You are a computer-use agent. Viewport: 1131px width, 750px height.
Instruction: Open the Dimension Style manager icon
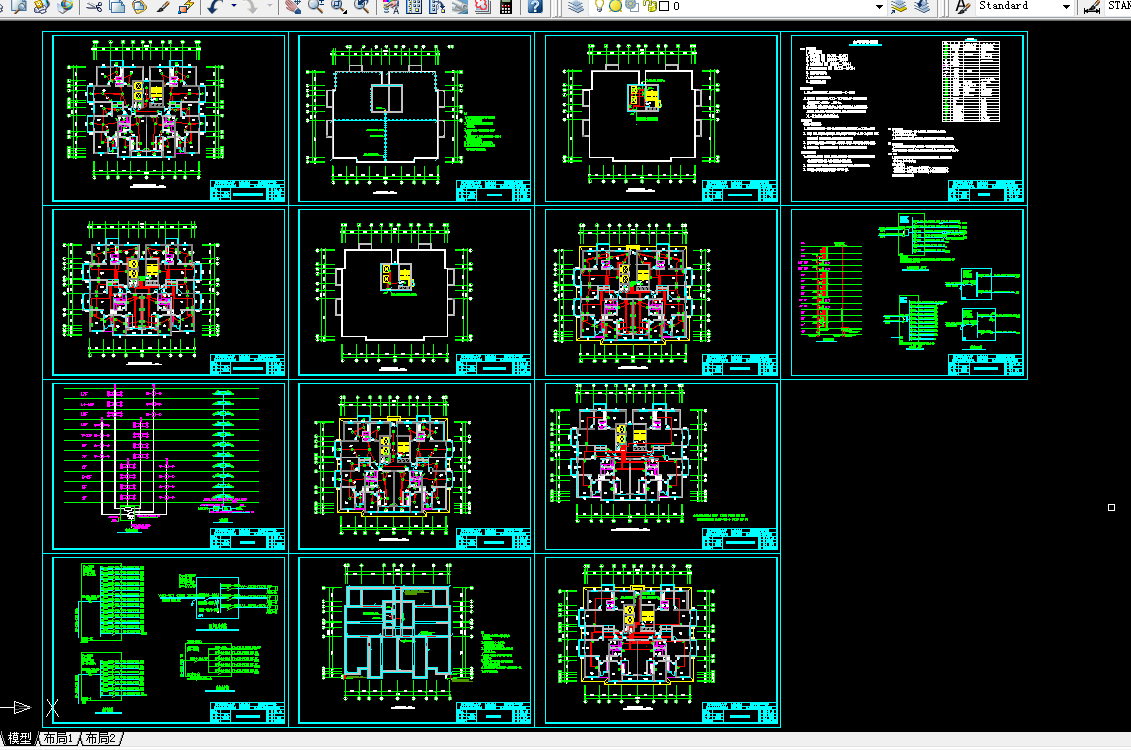tap(1092, 6)
